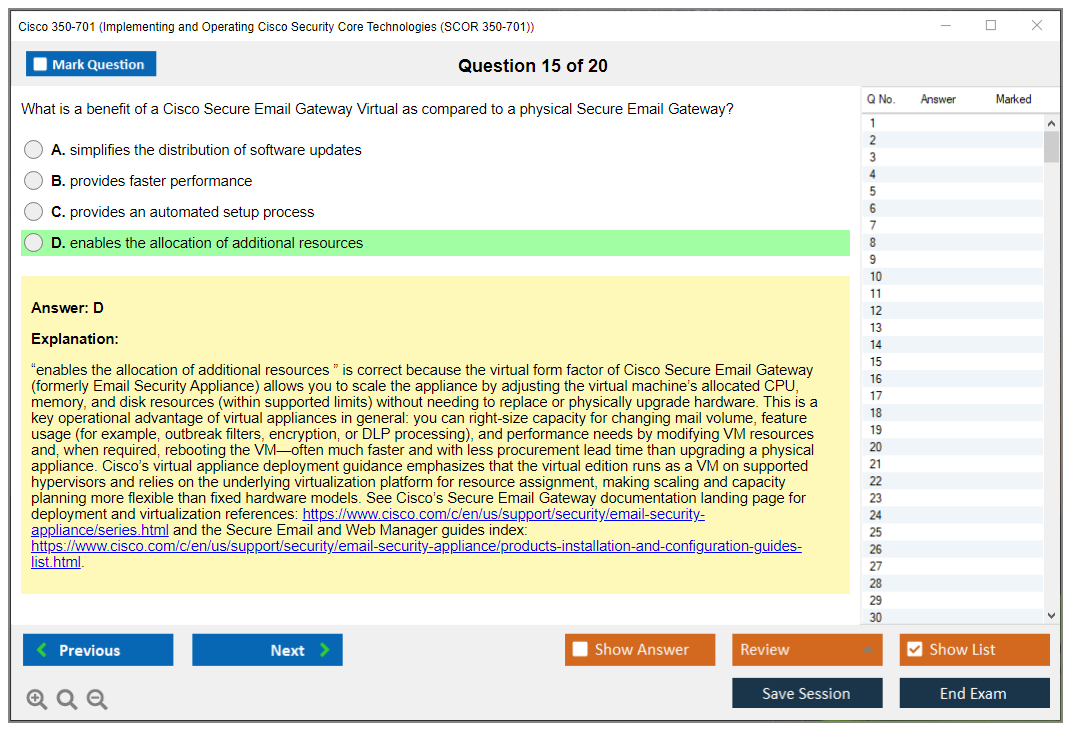Pick option D allocation of resources

pyautogui.click(x=34, y=243)
